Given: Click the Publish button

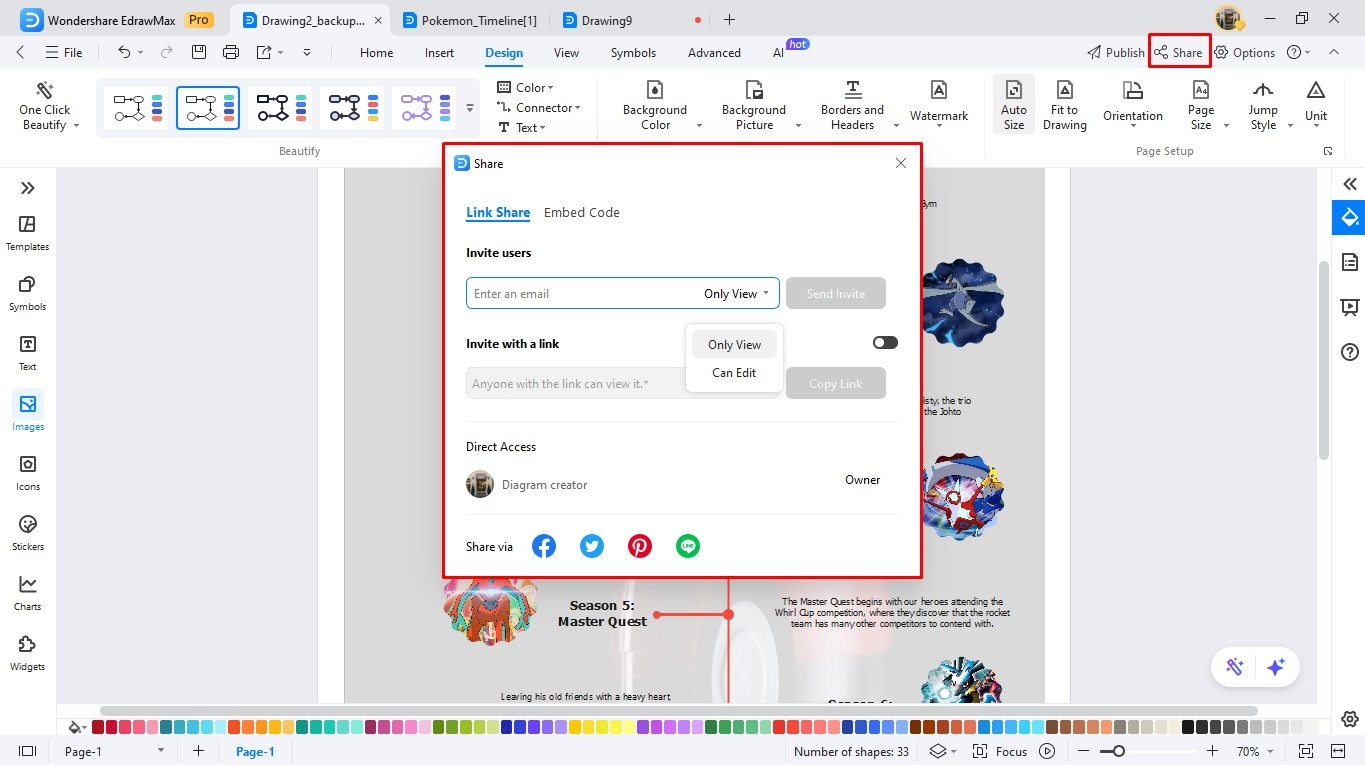Looking at the screenshot, I should pyautogui.click(x=1115, y=52).
